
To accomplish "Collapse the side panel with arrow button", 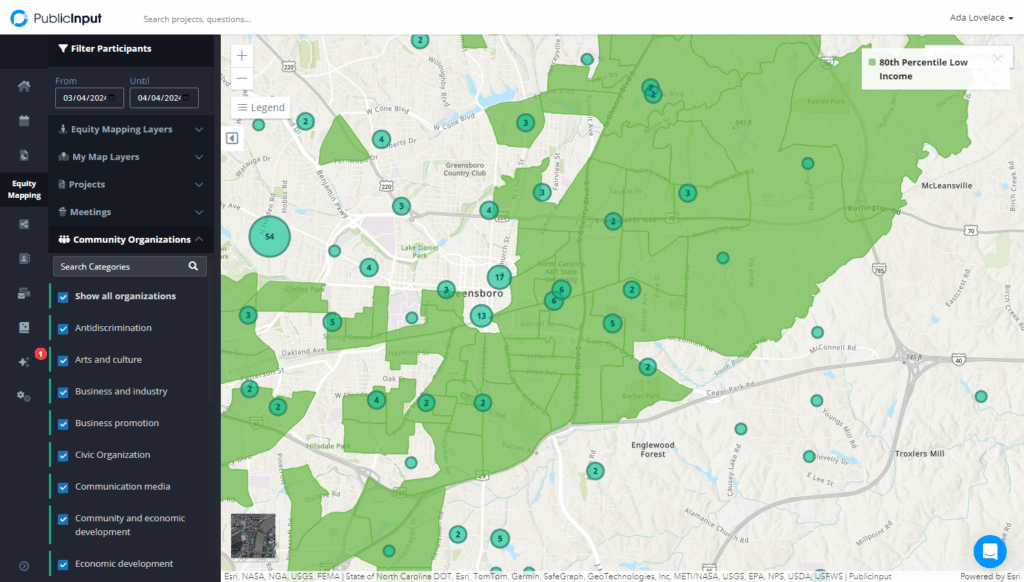I will [232, 138].
